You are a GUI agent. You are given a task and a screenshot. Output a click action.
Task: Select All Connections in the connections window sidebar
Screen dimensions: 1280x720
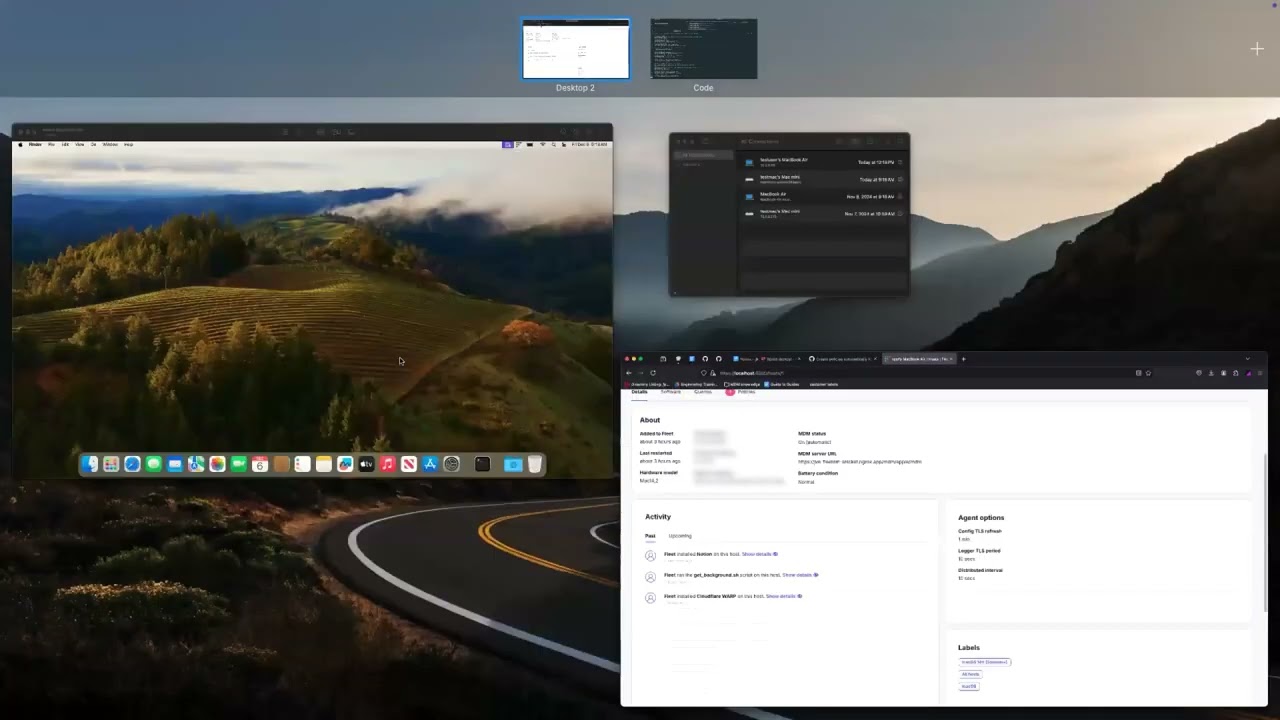click(x=704, y=155)
